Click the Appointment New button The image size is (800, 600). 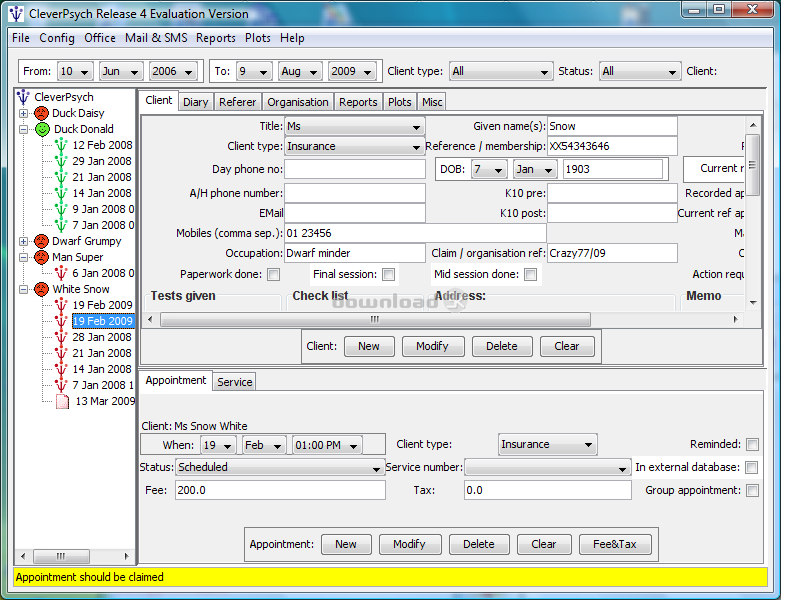pos(346,544)
